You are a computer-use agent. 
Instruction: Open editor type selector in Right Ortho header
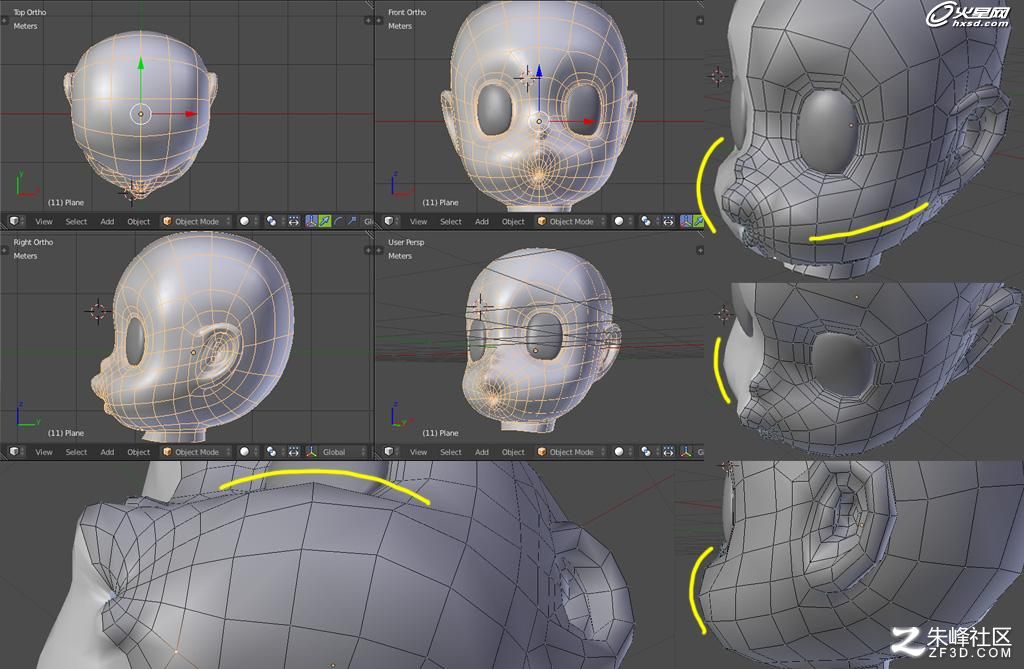pos(16,451)
